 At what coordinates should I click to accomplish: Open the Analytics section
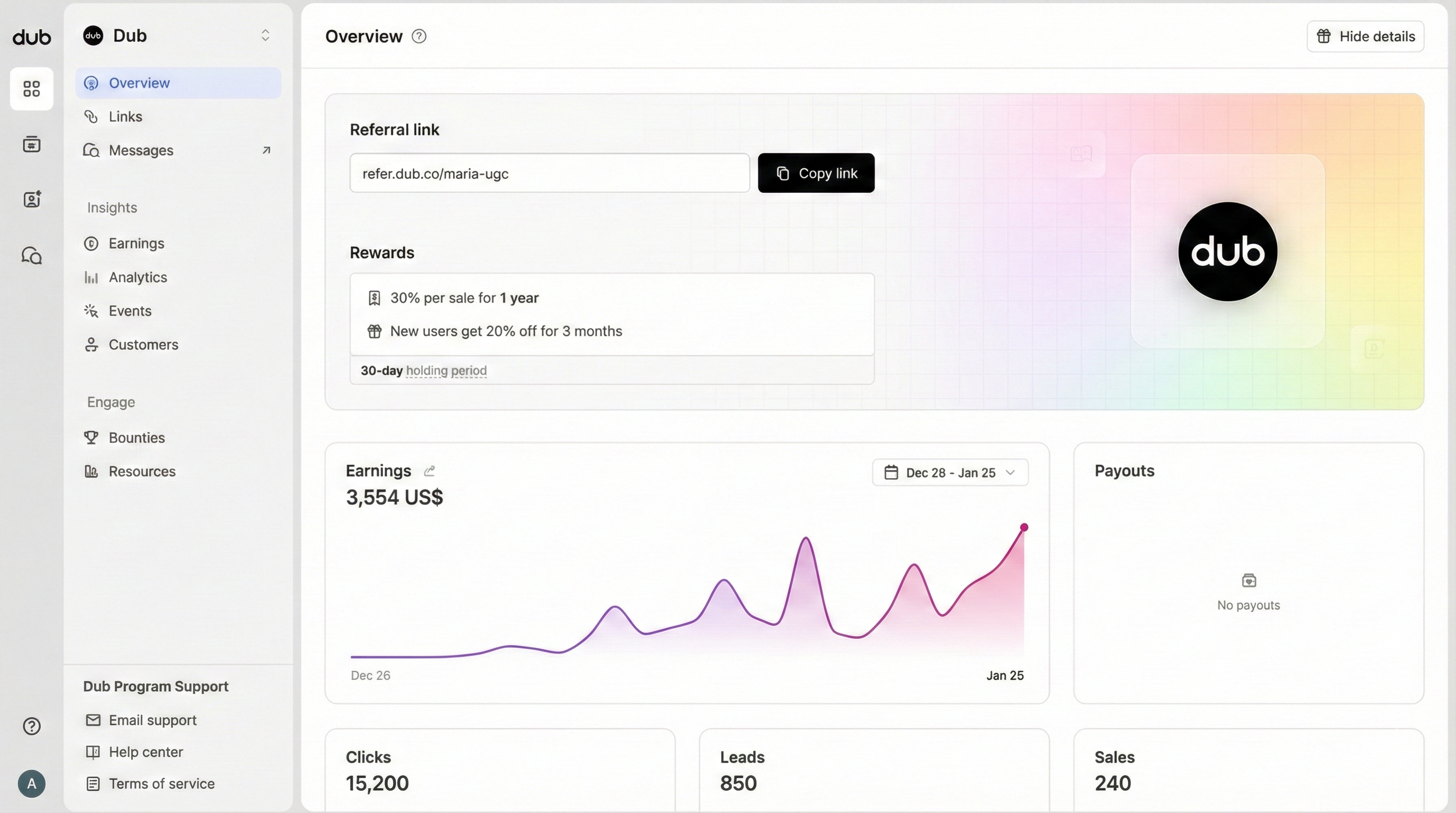138,277
